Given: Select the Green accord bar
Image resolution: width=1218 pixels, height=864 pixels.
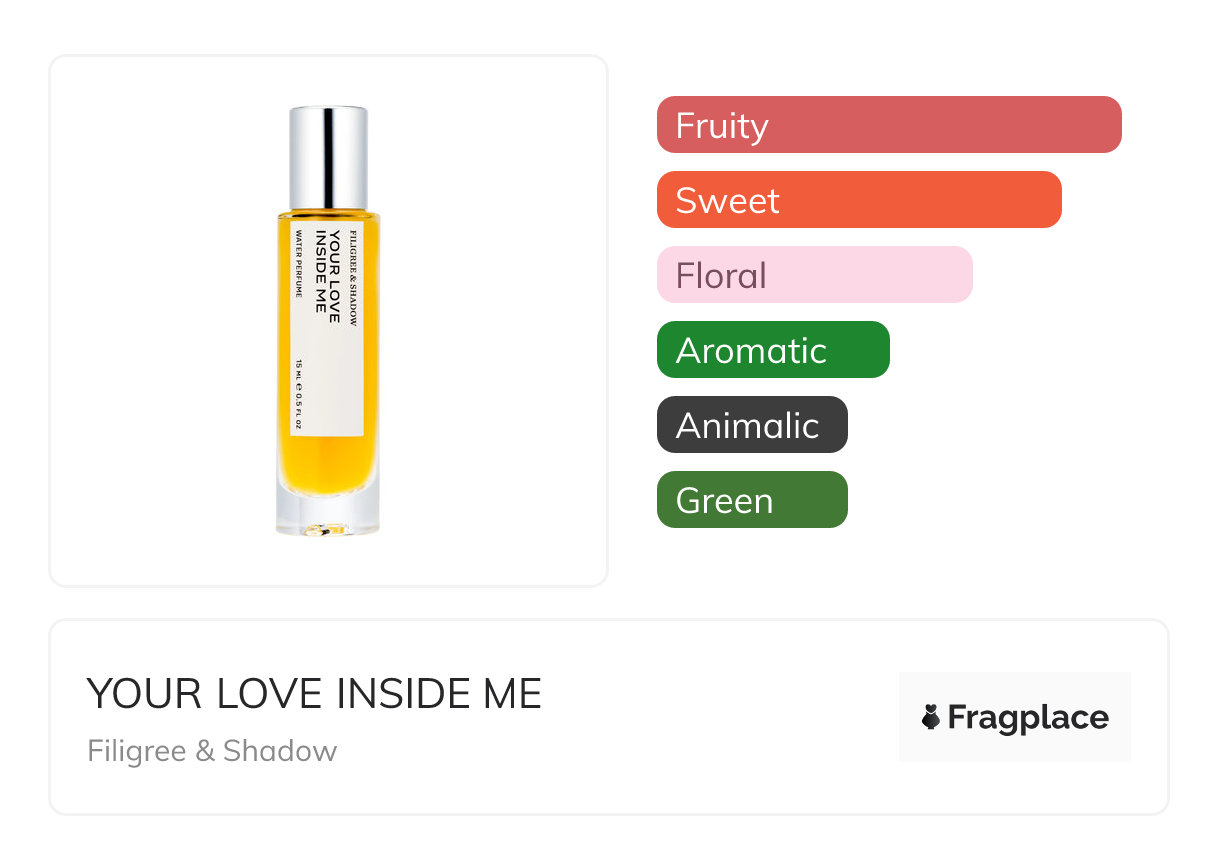Looking at the screenshot, I should pyautogui.click(x=752, y=500).
